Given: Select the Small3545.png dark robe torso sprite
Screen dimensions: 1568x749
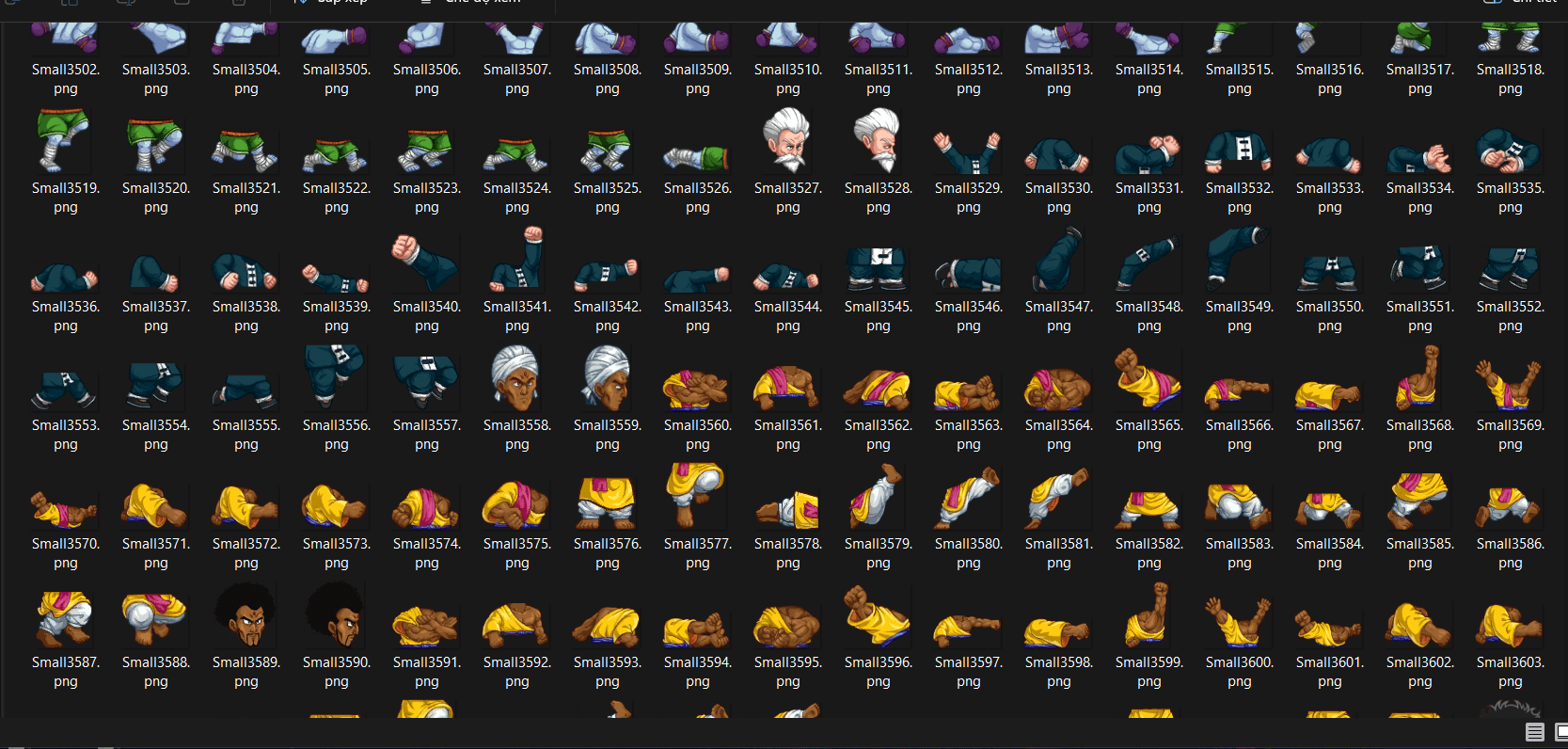Looking at the screenshot, I should click(x=878, y=269).
